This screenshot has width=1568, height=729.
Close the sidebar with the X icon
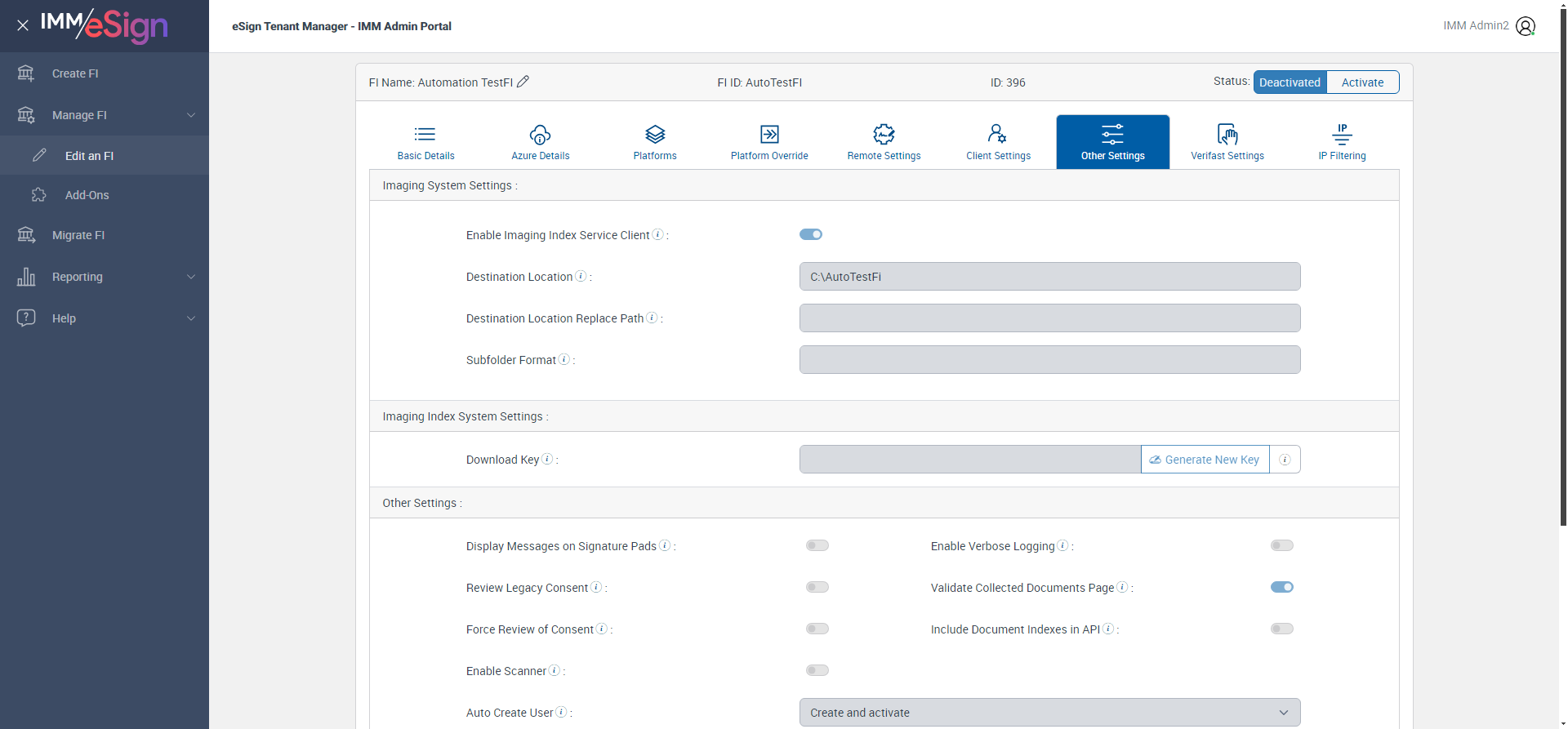23,25
